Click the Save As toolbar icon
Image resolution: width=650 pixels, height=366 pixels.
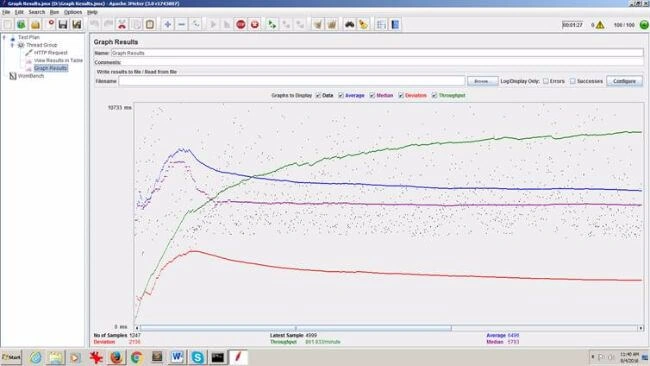(x=77, y=24)
